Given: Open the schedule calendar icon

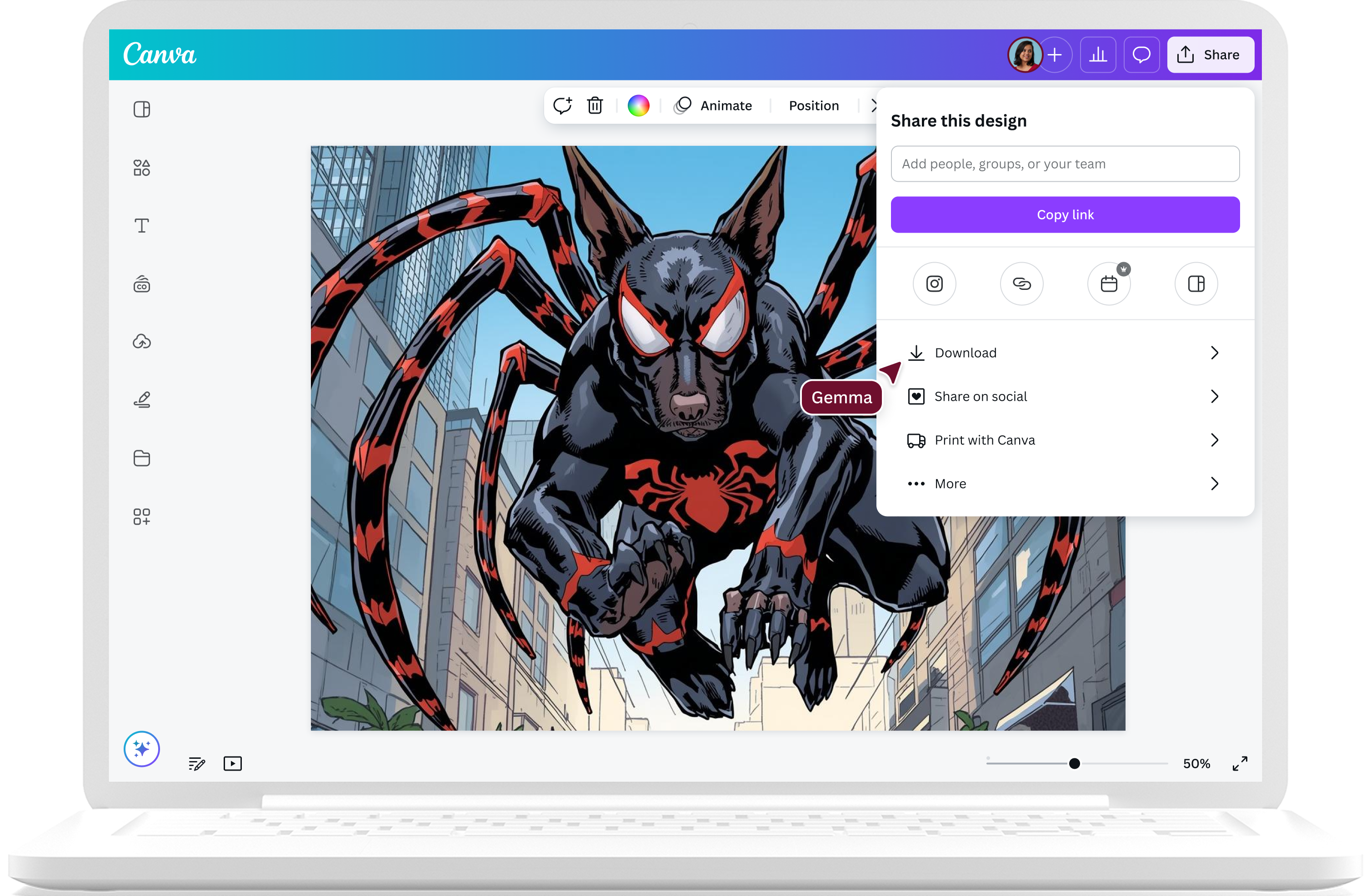Looking at the screenshot, I should pyautogui.click(x=1109, y=284).
